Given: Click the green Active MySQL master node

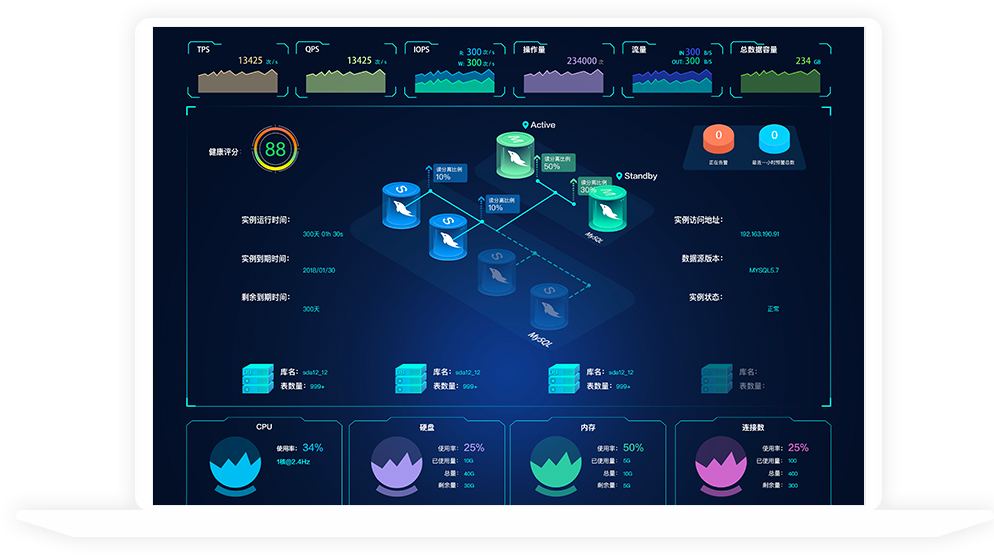Looking at the screenshot, I should tap(515, 155).
